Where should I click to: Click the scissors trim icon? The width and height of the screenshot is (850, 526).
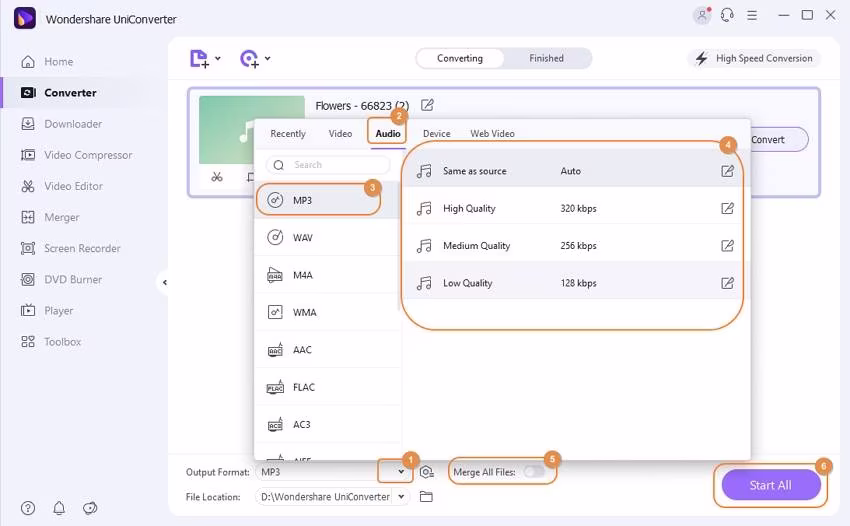coord(217,177)
